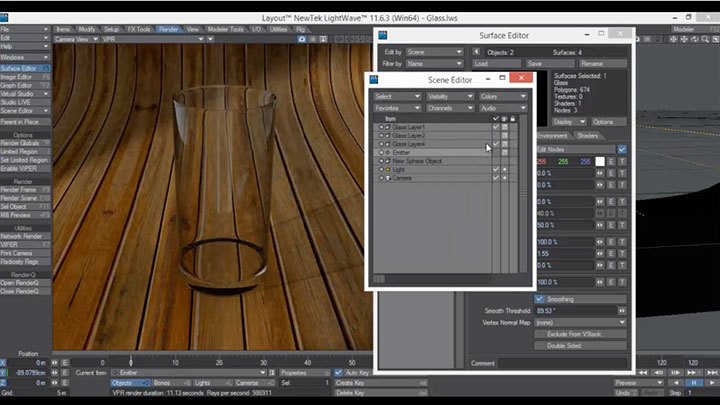Toggle the Glass Layer2 visibility cell
Viewport: 720px width, 405px height.
coord(504,135)
